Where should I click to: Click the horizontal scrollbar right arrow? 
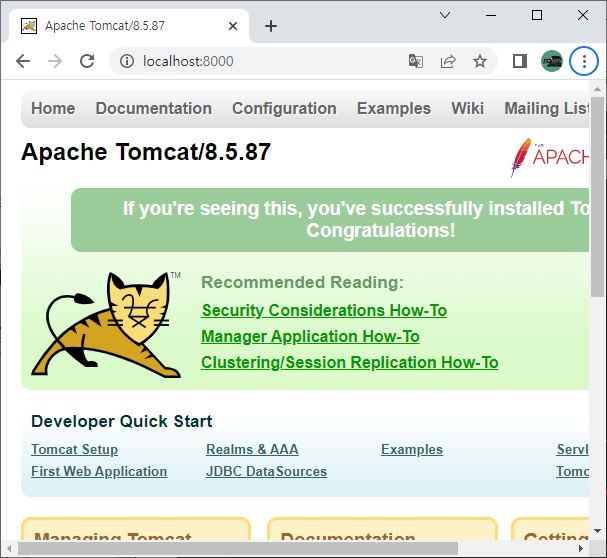580,548
